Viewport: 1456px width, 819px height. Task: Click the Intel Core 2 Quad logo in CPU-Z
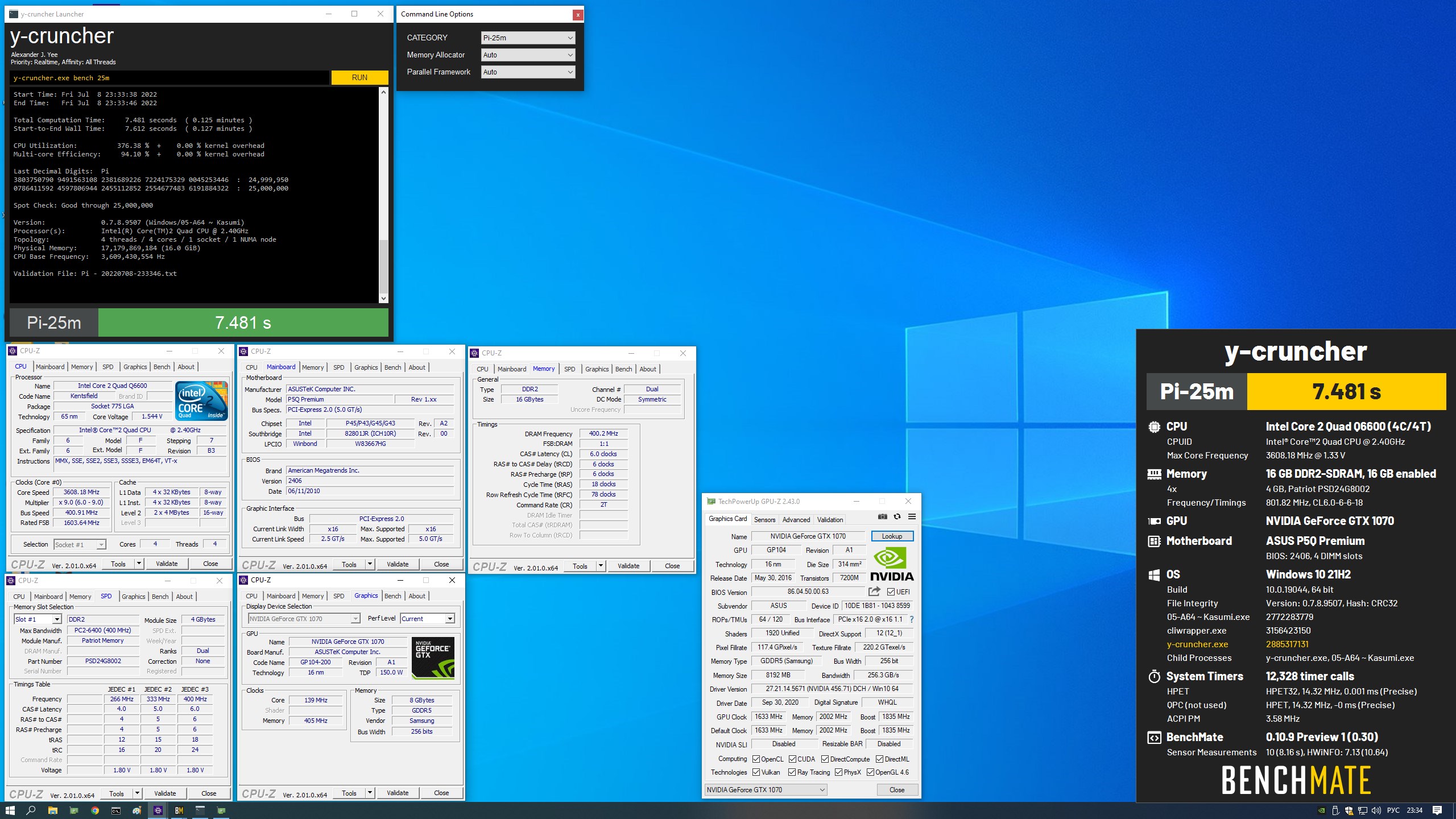click(202, 401)
